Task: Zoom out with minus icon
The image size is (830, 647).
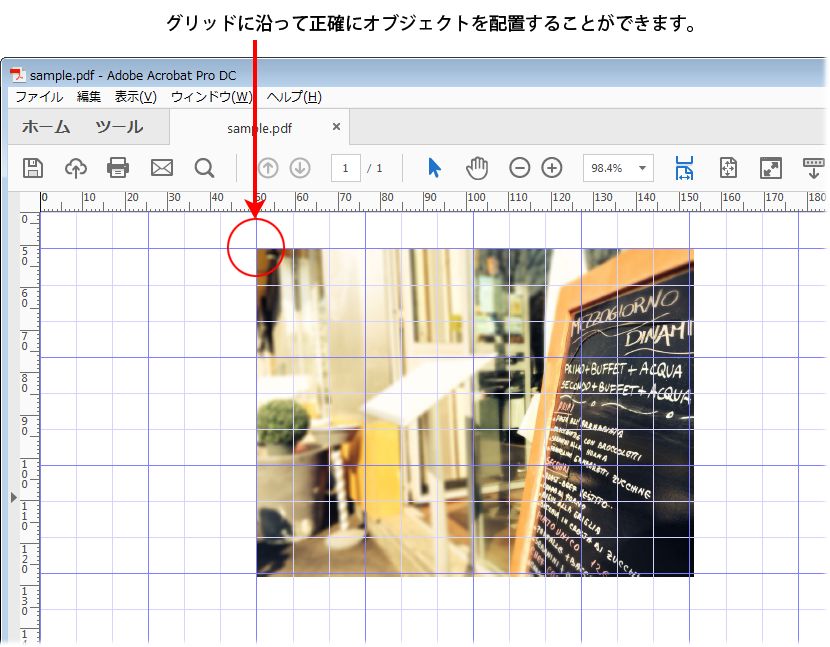Action: (x=519, y=168)
